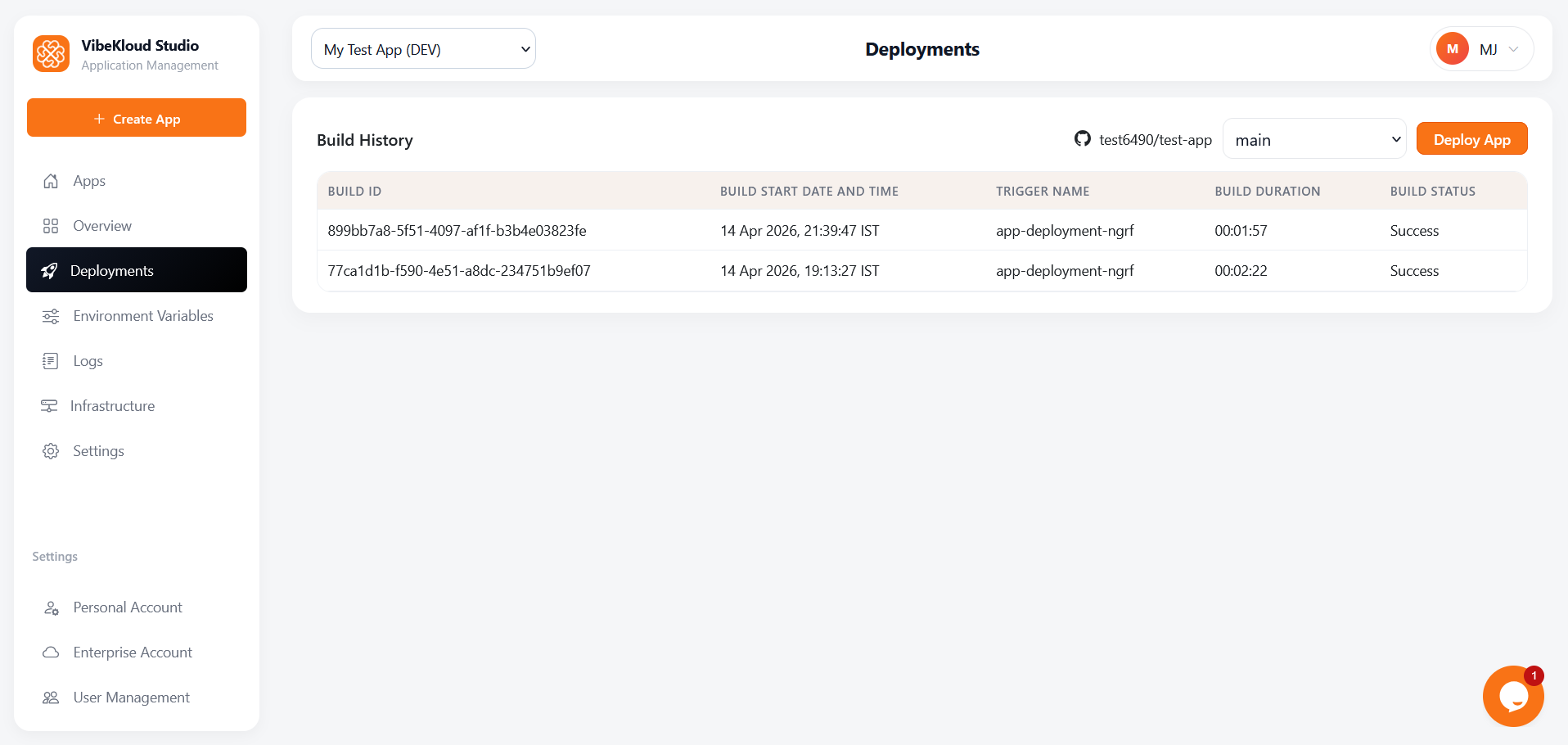The width and height of the screenshot is (1568, 745).
Task: Click the VibeKloud Studio logo icon
Action: coord(51,54)
